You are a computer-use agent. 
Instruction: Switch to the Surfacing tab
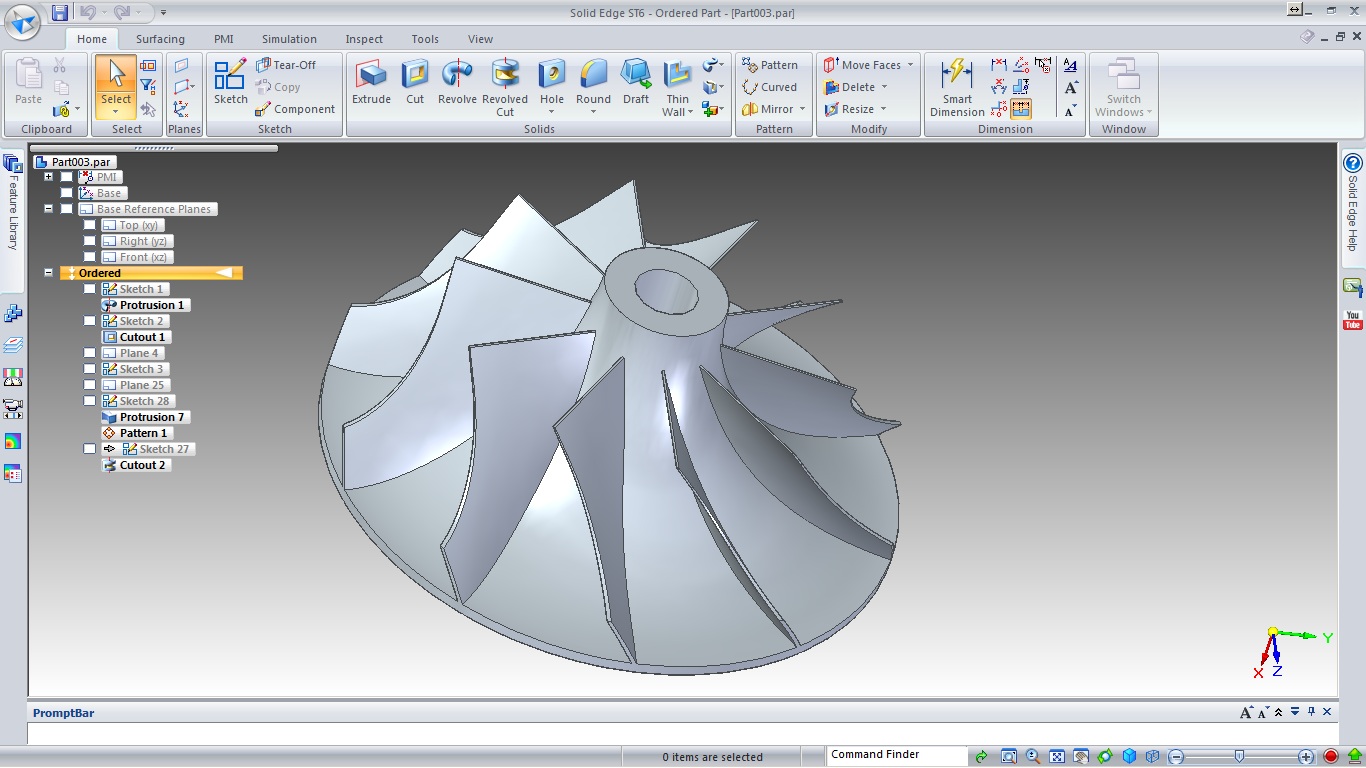click(160, 39)
